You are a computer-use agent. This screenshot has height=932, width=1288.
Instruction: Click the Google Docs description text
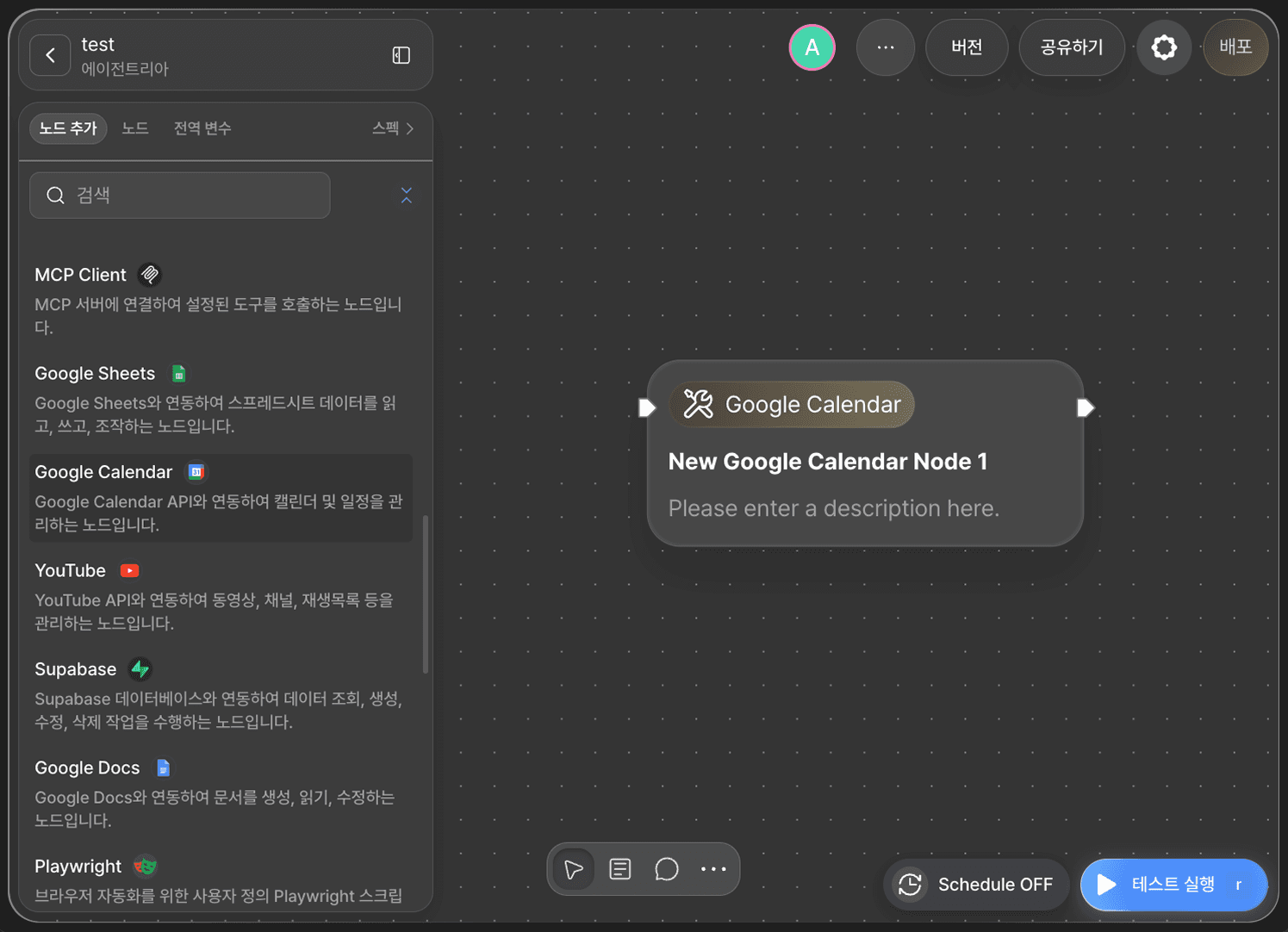coord(215,809)
